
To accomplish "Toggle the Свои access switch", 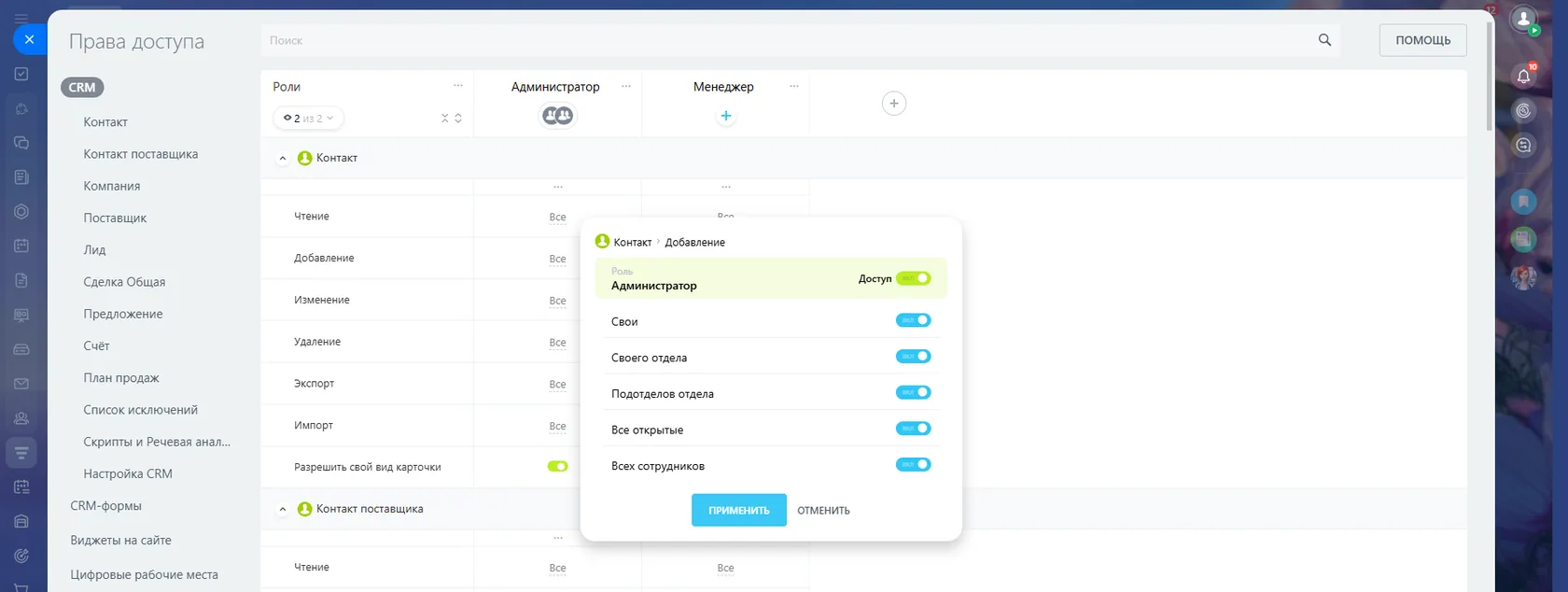I will 914,320.
